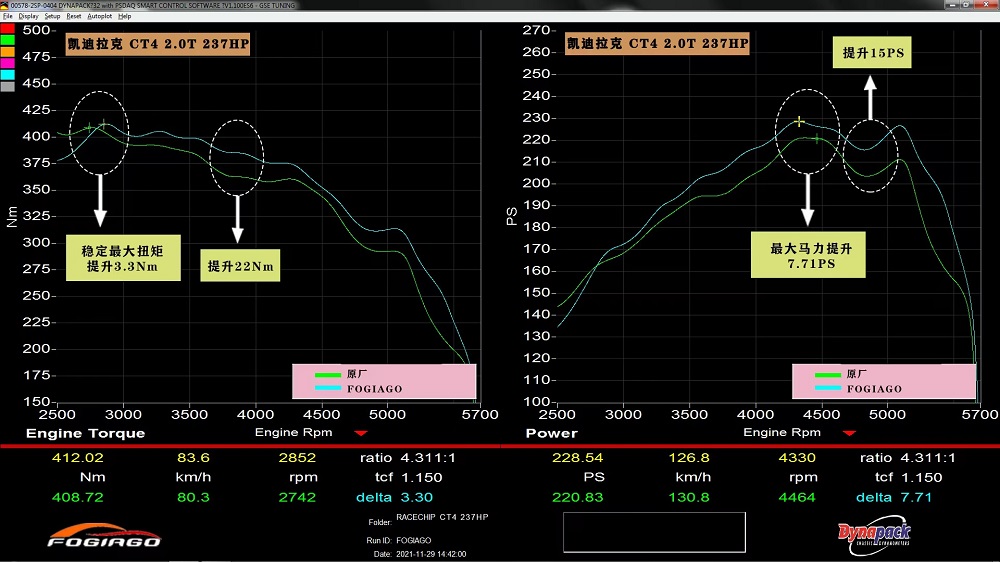Open the Help menu
This screenshot has width=1000, height=562.
click(x=124, y=16)
